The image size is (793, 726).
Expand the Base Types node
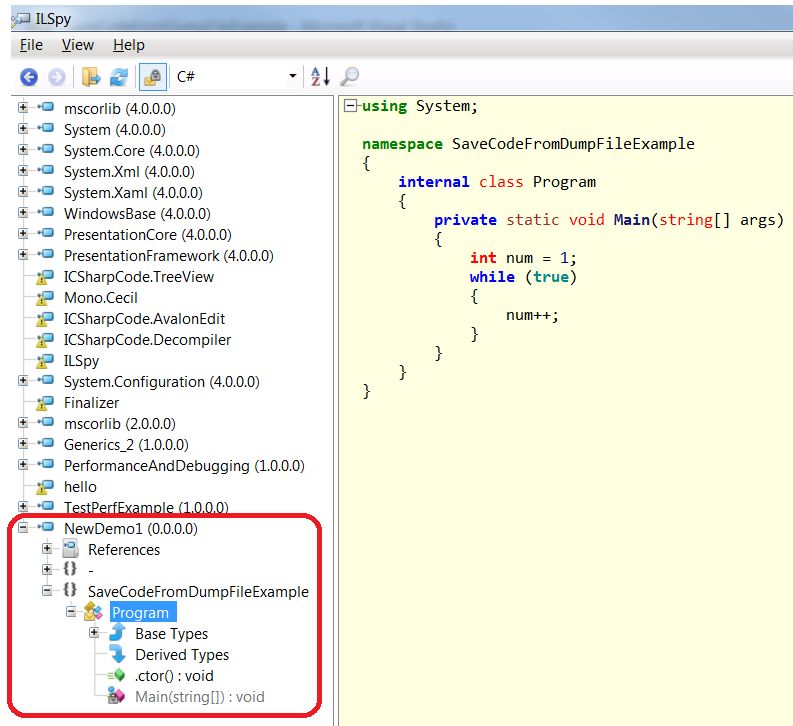[x=95, y=632]
